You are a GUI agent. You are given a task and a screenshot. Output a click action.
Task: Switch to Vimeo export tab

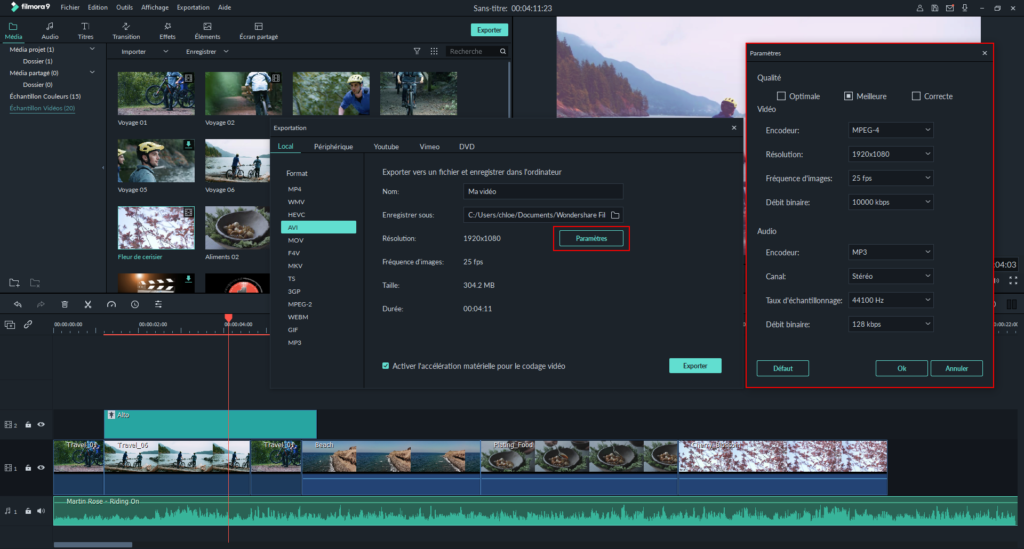click(x=429, y=147)
